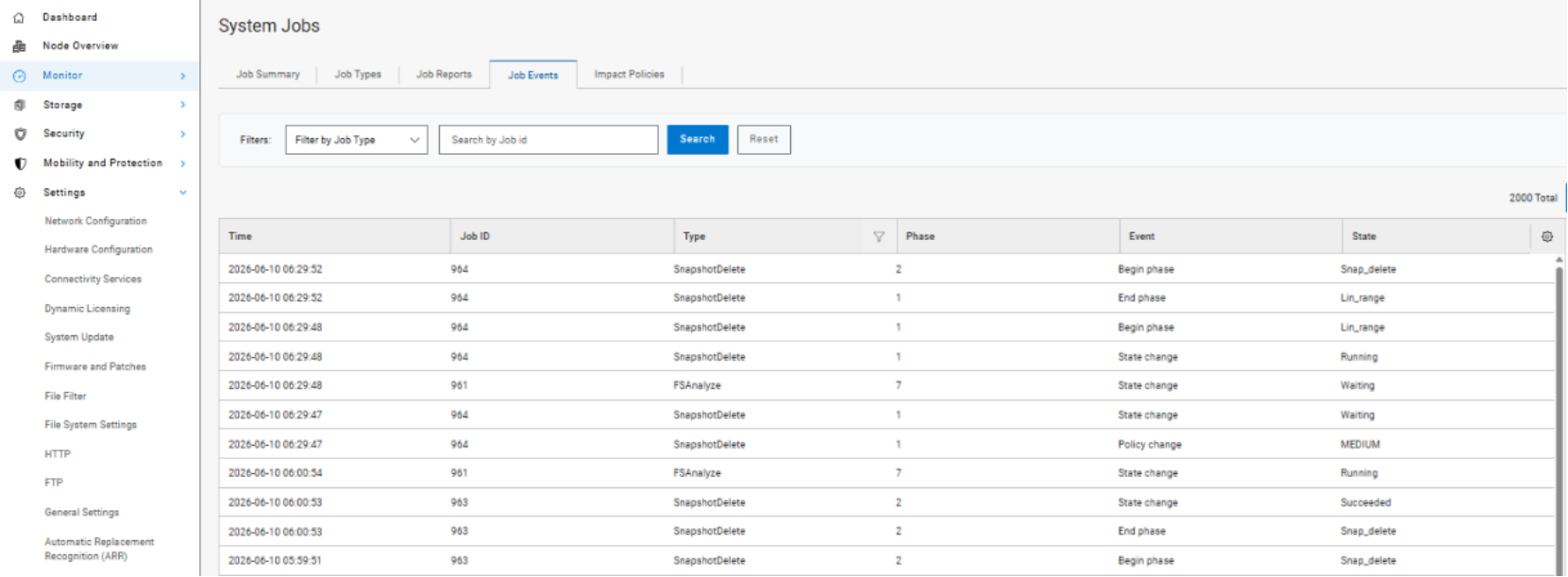Open the table column settings gear

(x=1546, y=236)
